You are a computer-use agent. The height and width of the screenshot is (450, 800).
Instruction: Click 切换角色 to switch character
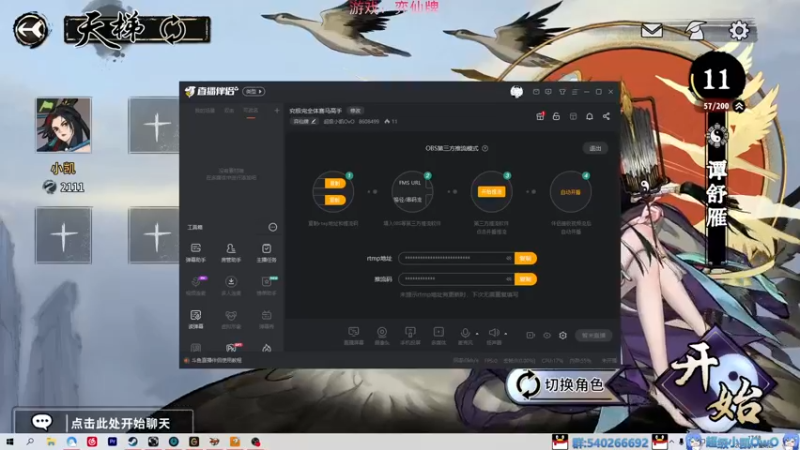561,385
